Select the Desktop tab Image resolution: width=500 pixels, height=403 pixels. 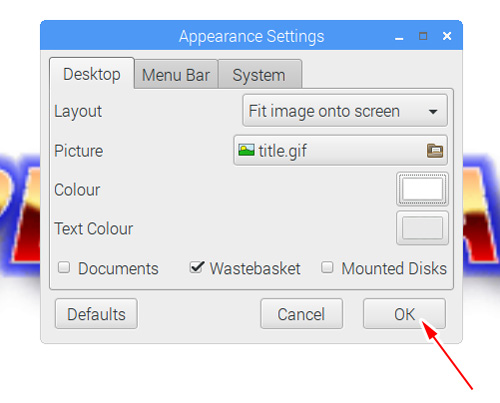pos(92,73)
